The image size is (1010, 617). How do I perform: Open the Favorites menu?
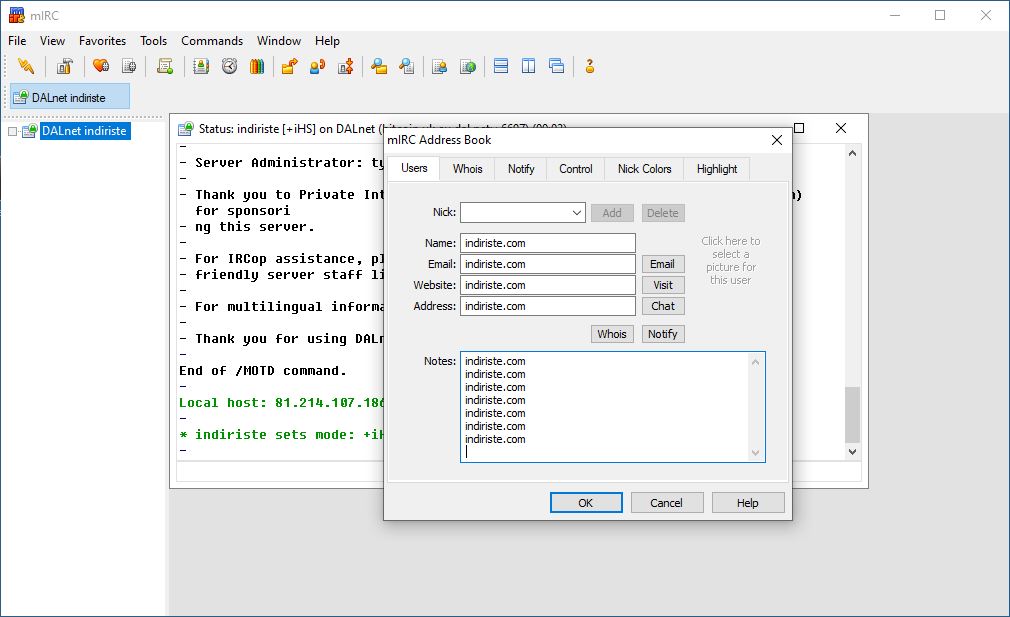click(x=102, y=41)
